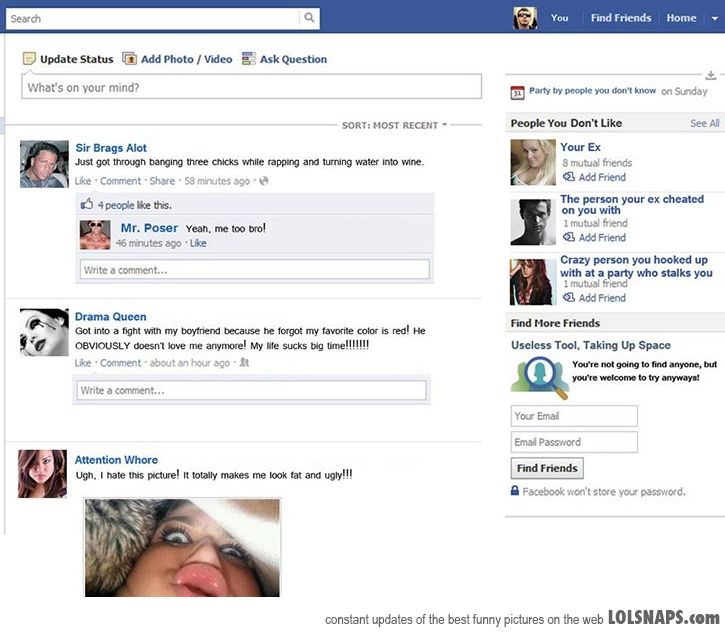The height and width of the screenshot is (637, 725).
Task: Click the Email Password field
Action: [x=574, y=442]
